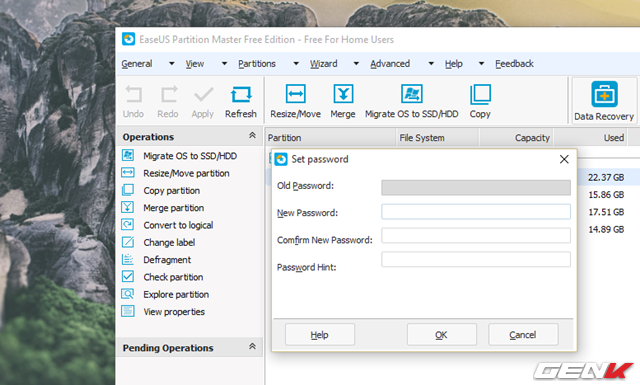Click View properties icon in Operations

(x=128, y=311)
